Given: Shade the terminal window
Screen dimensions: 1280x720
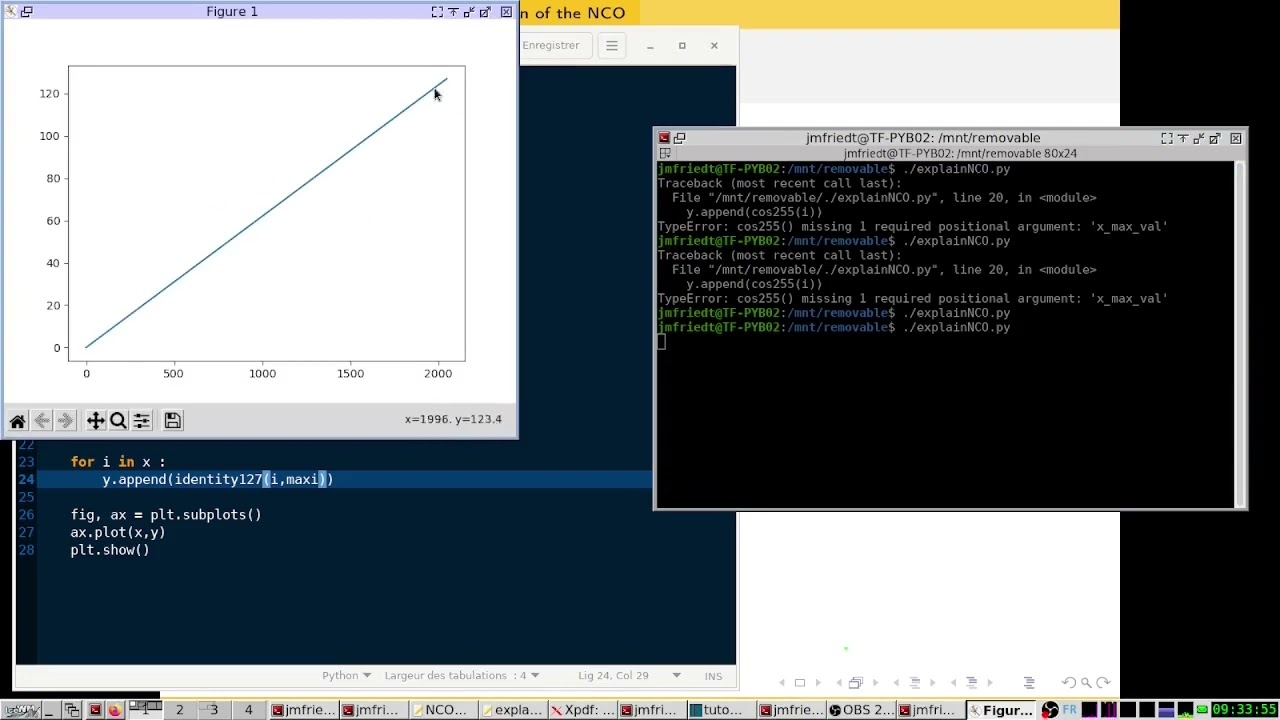Looking at the screenshot, I should [x=1182, y=138].
